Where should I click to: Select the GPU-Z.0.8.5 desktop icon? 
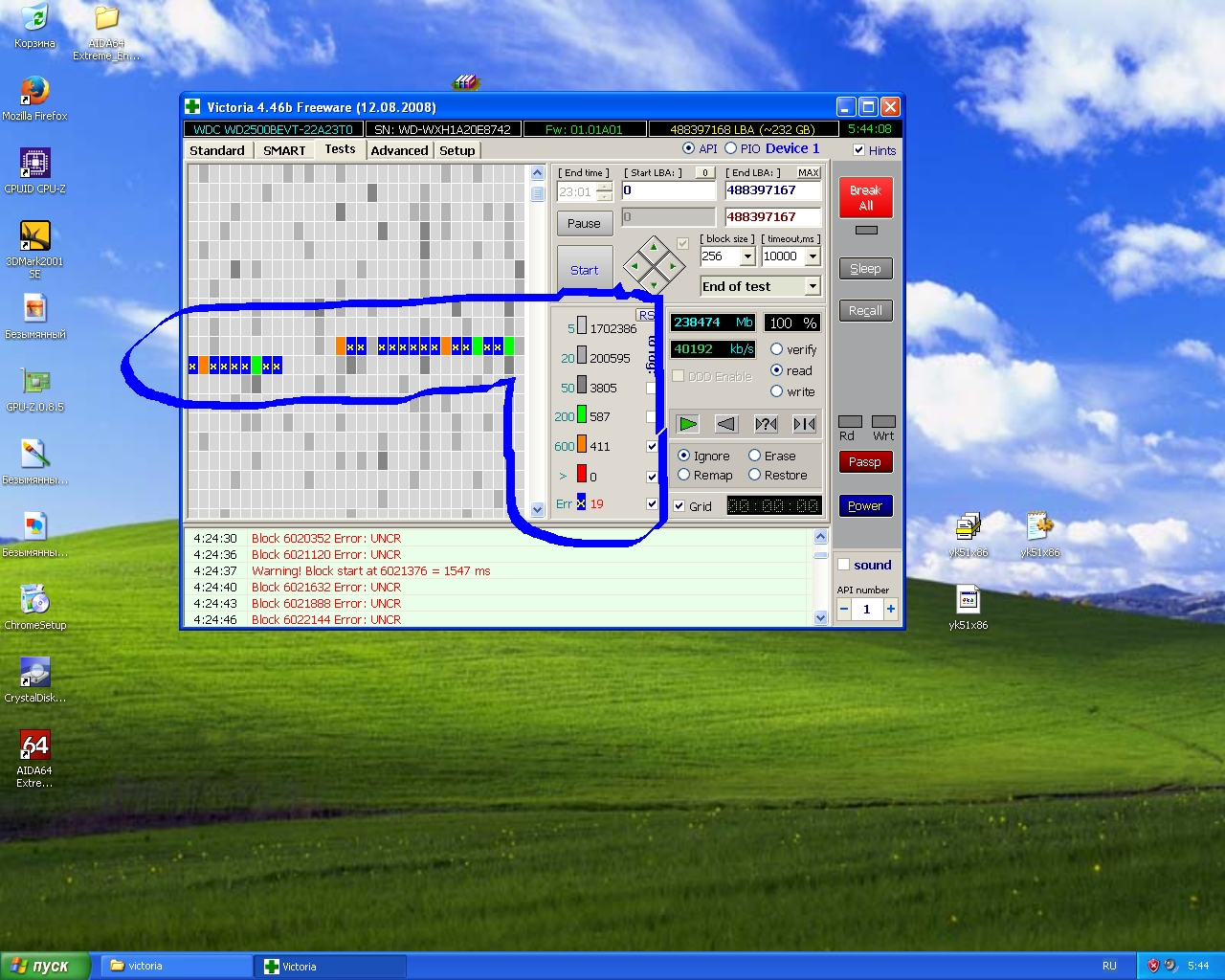click(34, 390)
